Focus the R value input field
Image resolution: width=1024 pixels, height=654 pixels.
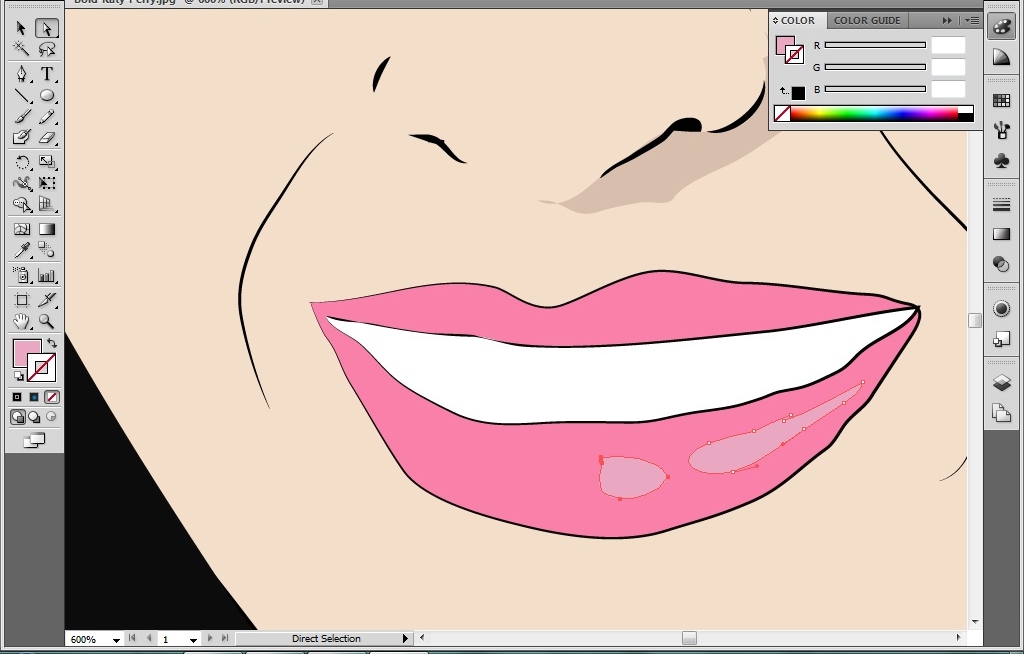click(x=948, y=45)
